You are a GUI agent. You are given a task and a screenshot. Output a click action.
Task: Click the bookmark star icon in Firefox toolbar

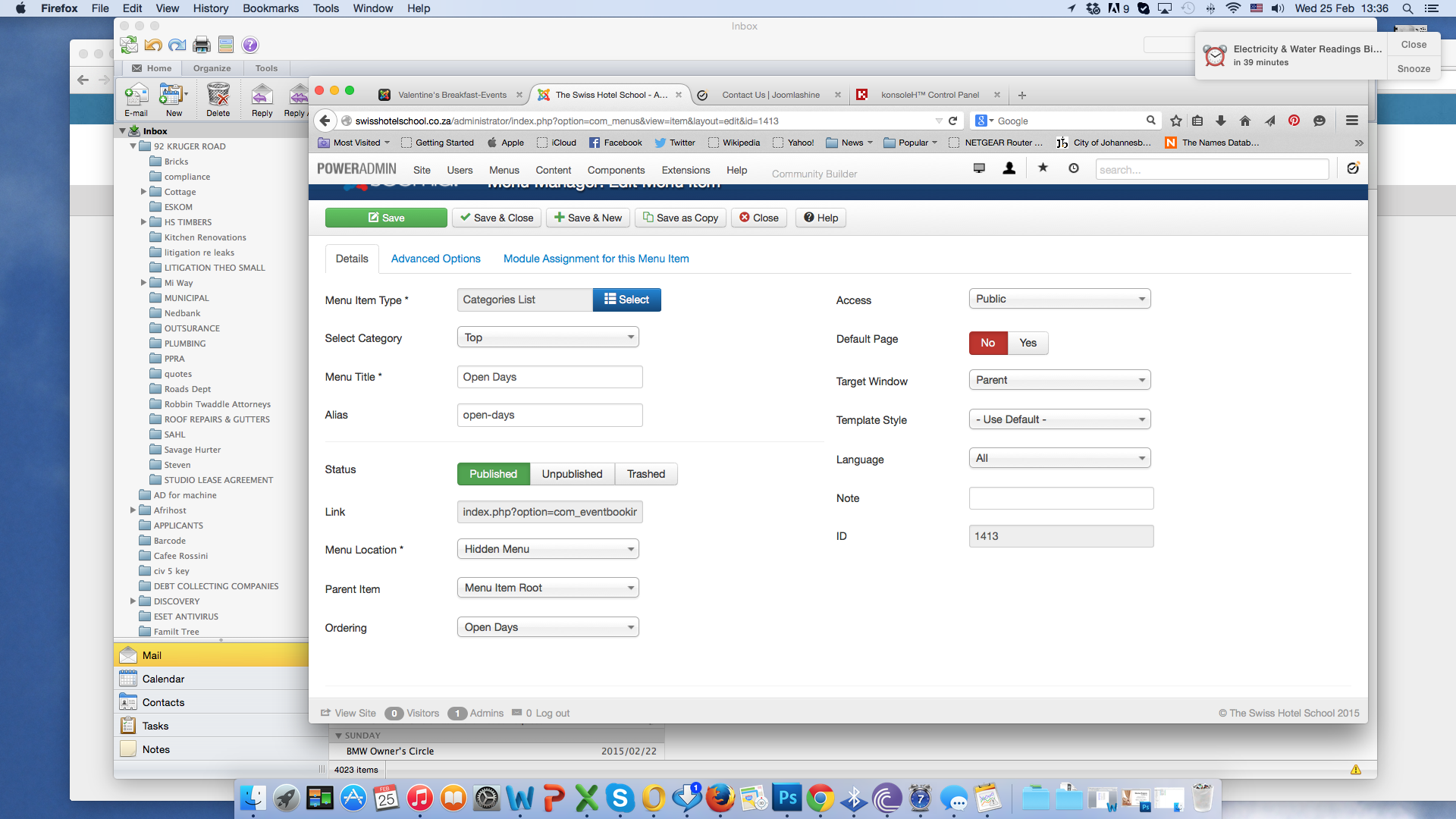(1175, 121)
